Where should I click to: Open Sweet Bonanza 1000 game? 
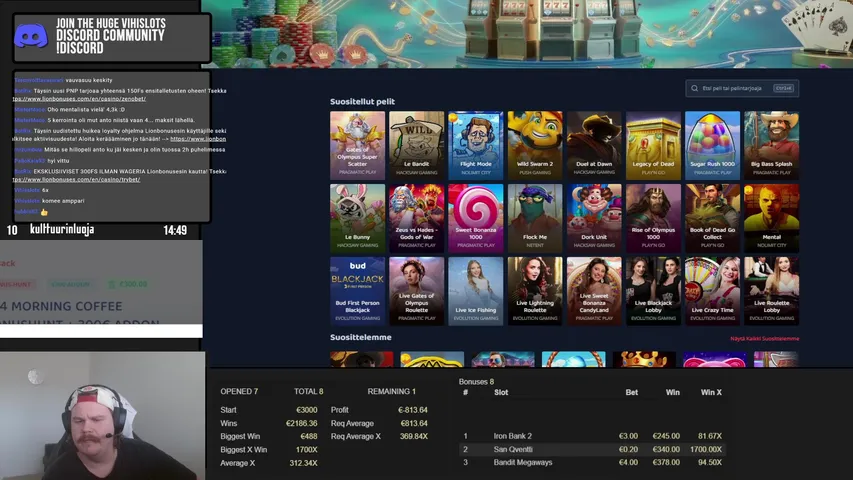click(475, 218)
